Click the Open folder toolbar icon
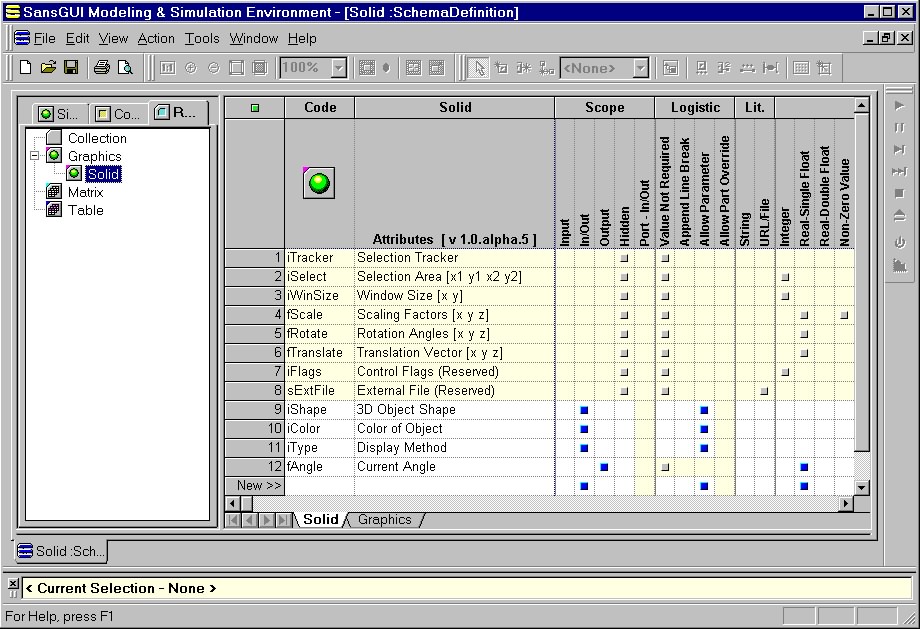Screen dimensions: 920x629 coord(48,68)
